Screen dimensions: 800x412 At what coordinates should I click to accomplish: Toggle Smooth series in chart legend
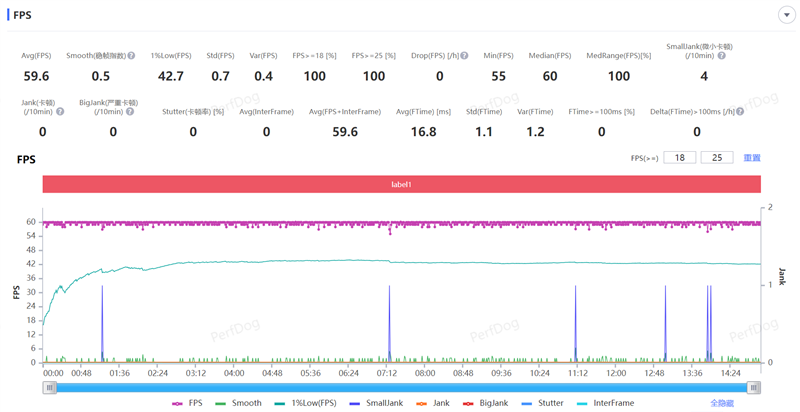point(238,403)
